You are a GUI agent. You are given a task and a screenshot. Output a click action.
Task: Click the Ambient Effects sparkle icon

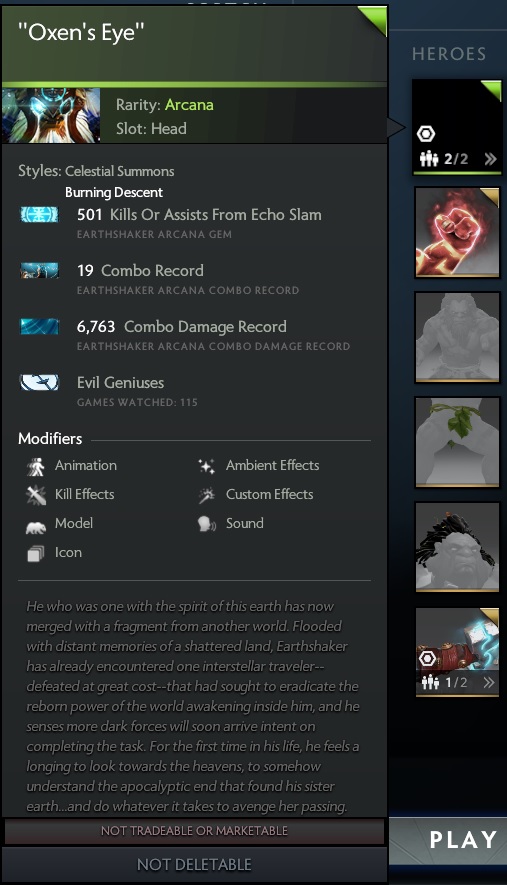pyautogui.click(x=207, y=466)
